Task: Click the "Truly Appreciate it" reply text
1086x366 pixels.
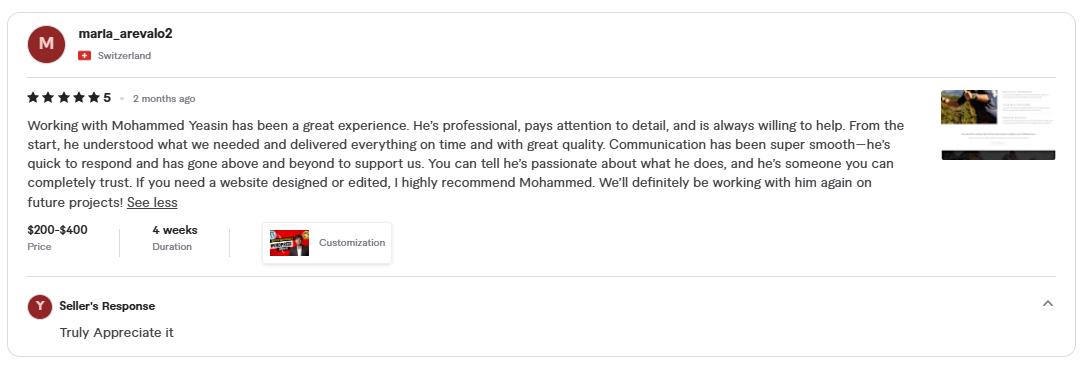Action: tap(116, 333)
